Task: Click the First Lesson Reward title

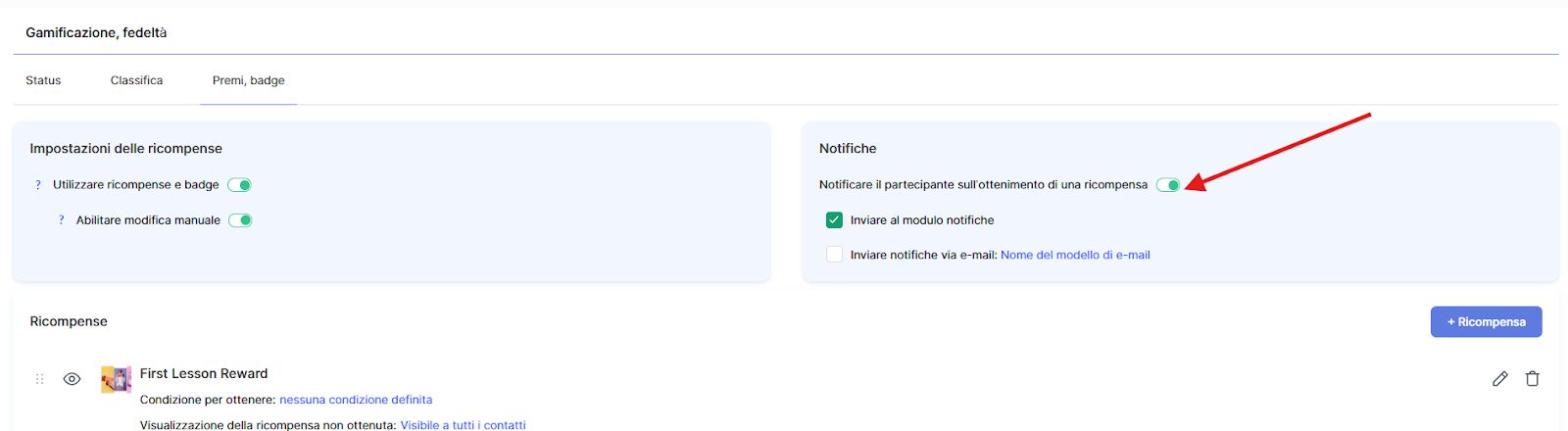Action: pos(204,373)
